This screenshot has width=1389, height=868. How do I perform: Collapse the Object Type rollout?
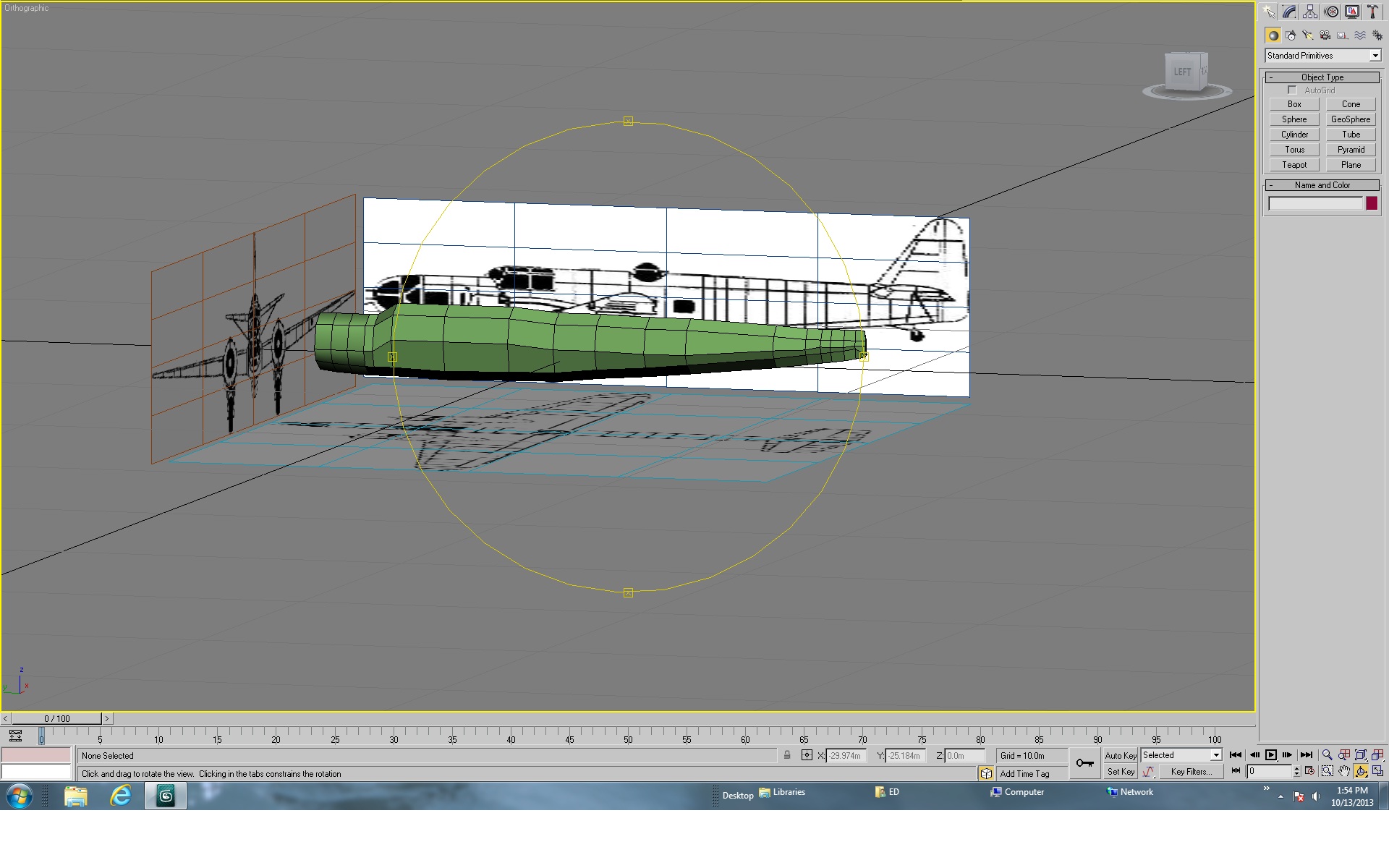coord(1322,77)
